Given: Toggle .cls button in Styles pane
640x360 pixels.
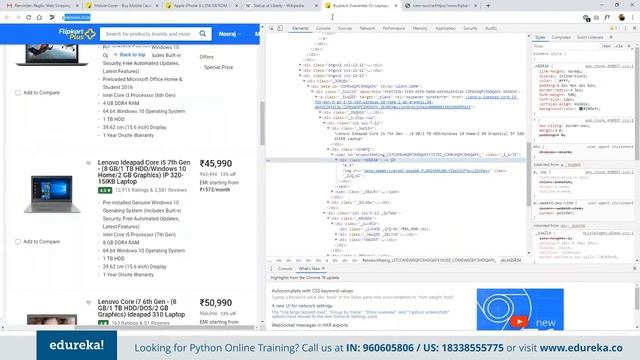Looking at the screenshot, I should [x=619, y=46].
